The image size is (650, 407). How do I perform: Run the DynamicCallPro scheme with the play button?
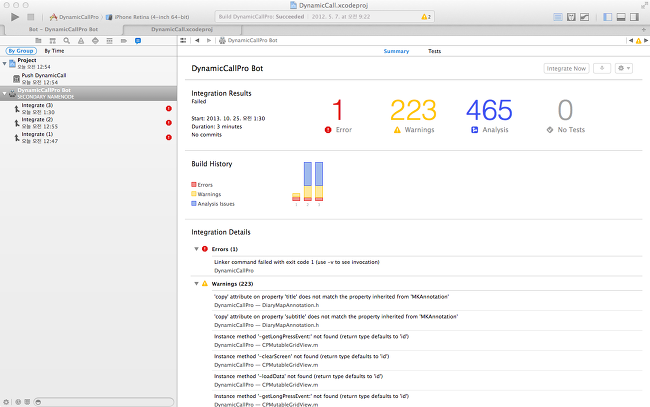(x=15, y=17)
